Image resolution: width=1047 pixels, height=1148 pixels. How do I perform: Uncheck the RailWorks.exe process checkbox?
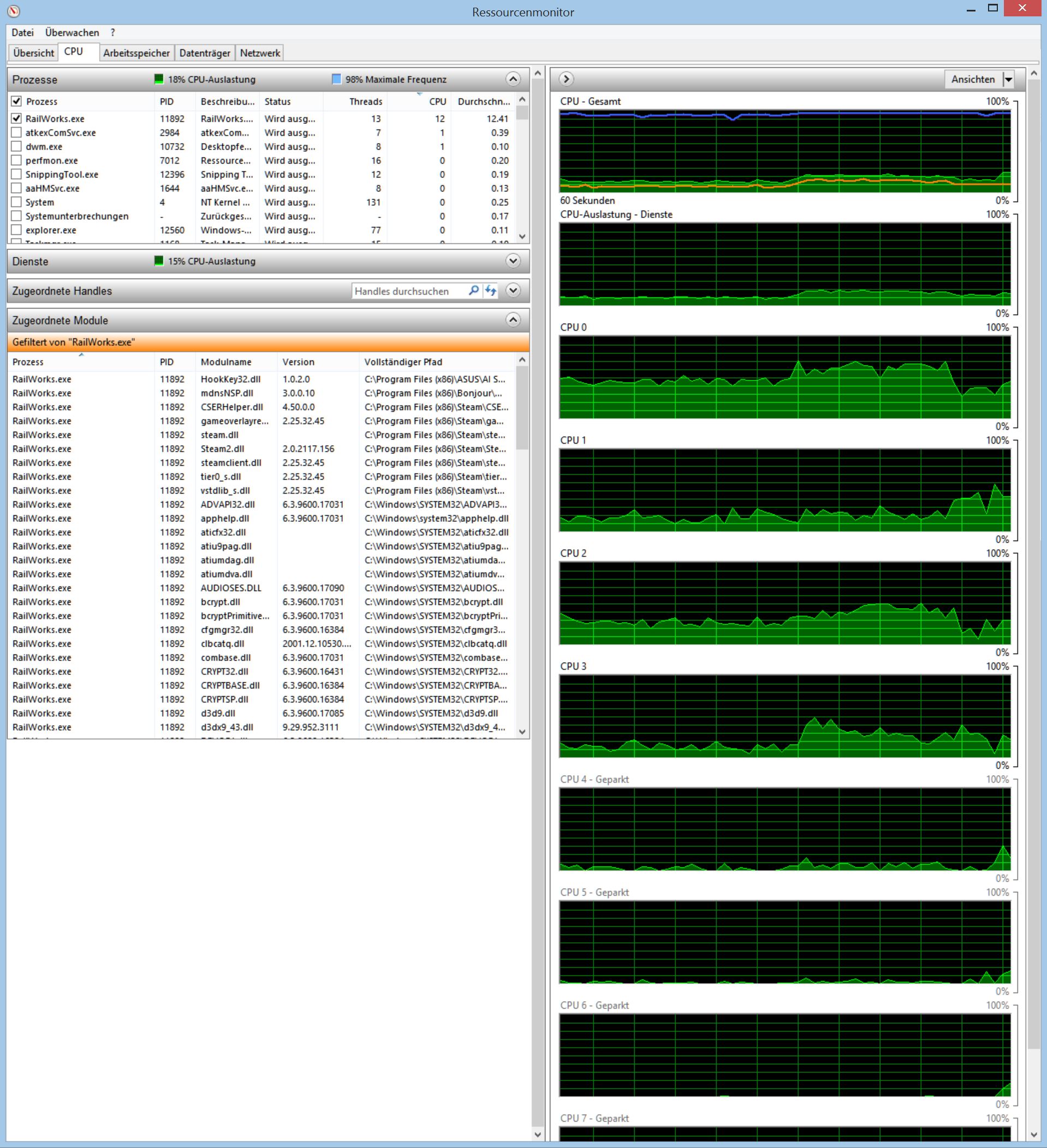(16, 118)
